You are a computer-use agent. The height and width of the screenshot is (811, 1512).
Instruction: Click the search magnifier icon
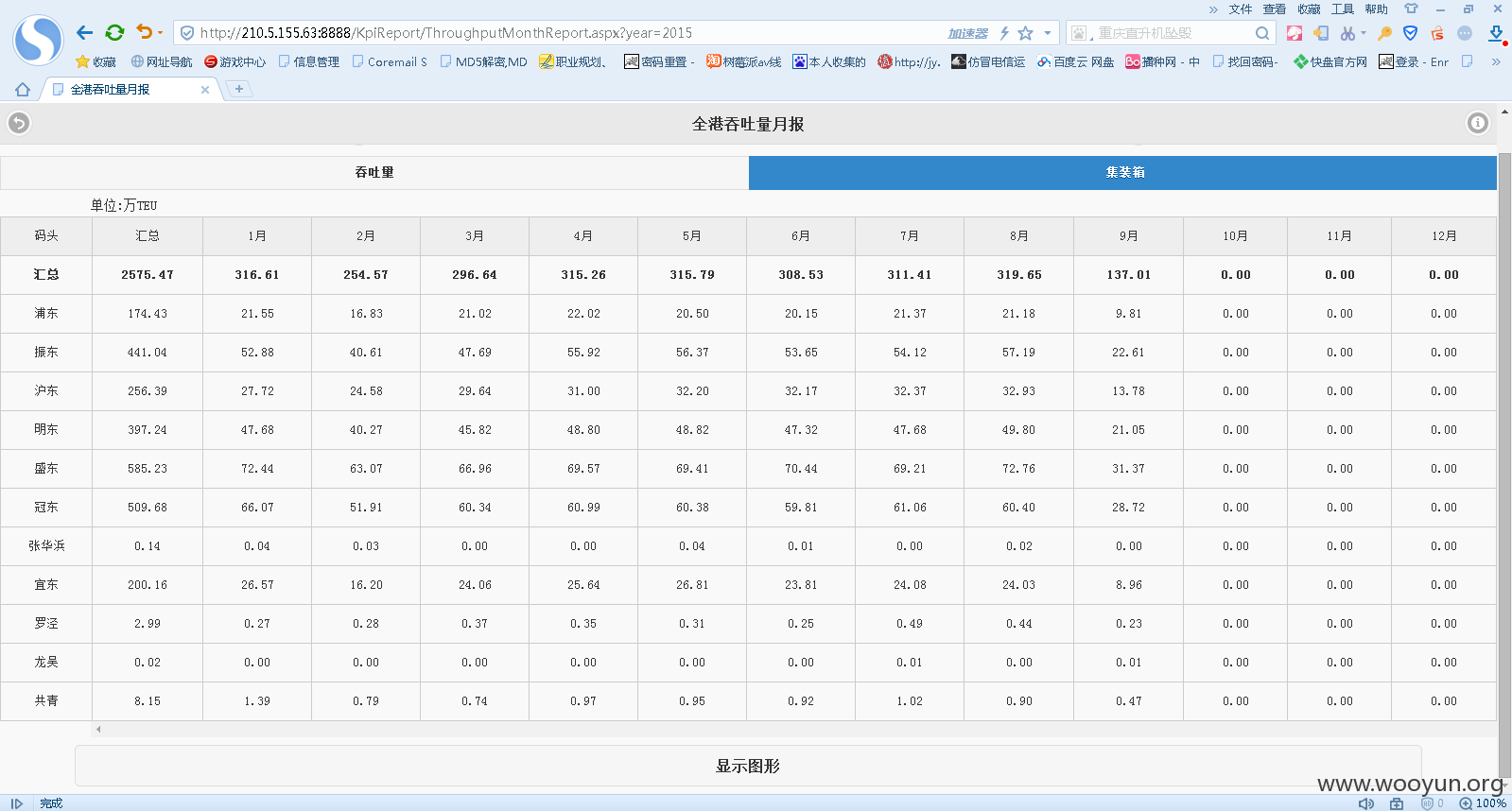pyautogui.click(x=1262, y=33)
